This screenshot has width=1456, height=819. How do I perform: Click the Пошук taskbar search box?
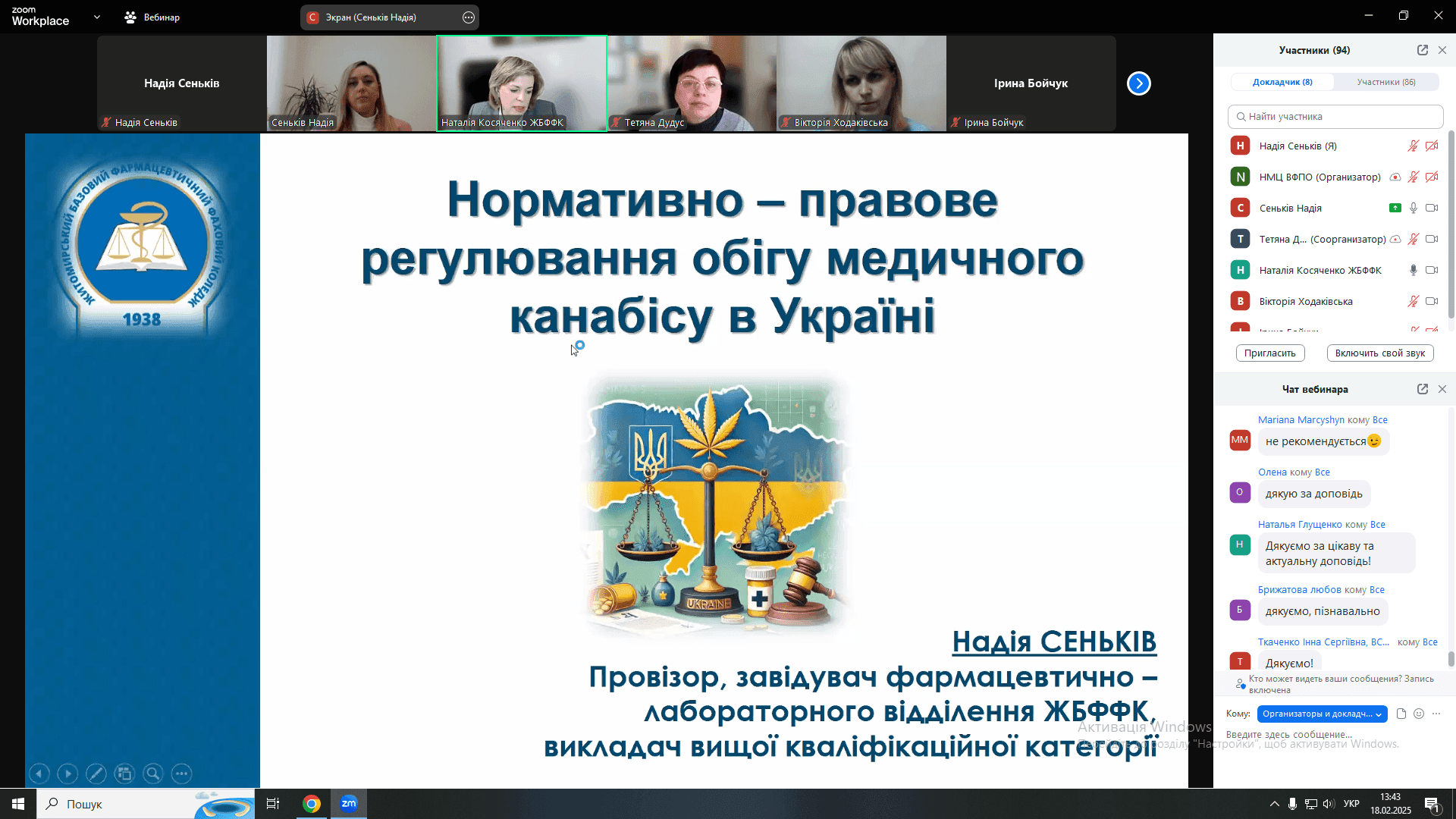146,804
